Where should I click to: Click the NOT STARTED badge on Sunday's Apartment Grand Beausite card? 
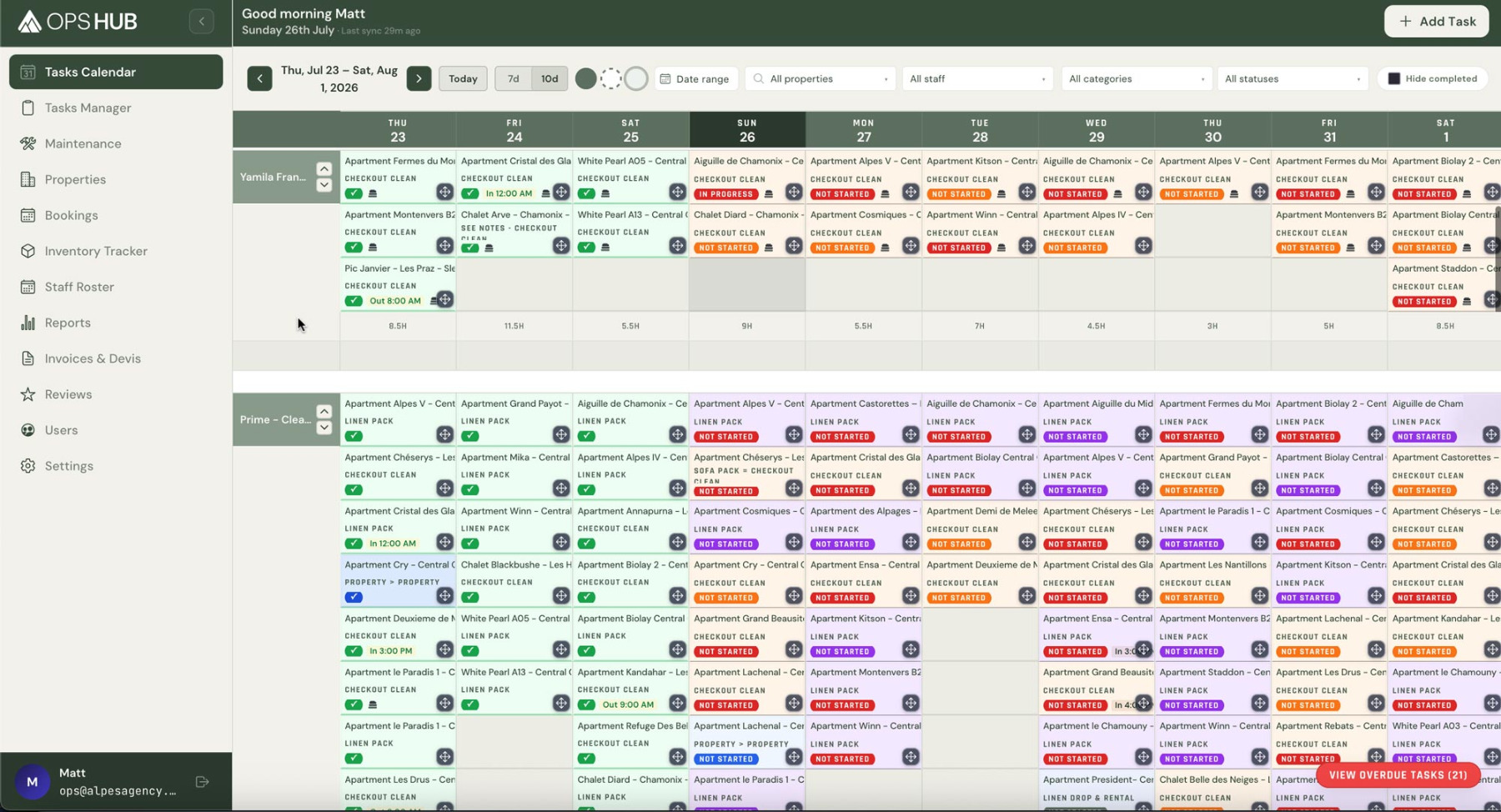[725, 651]
